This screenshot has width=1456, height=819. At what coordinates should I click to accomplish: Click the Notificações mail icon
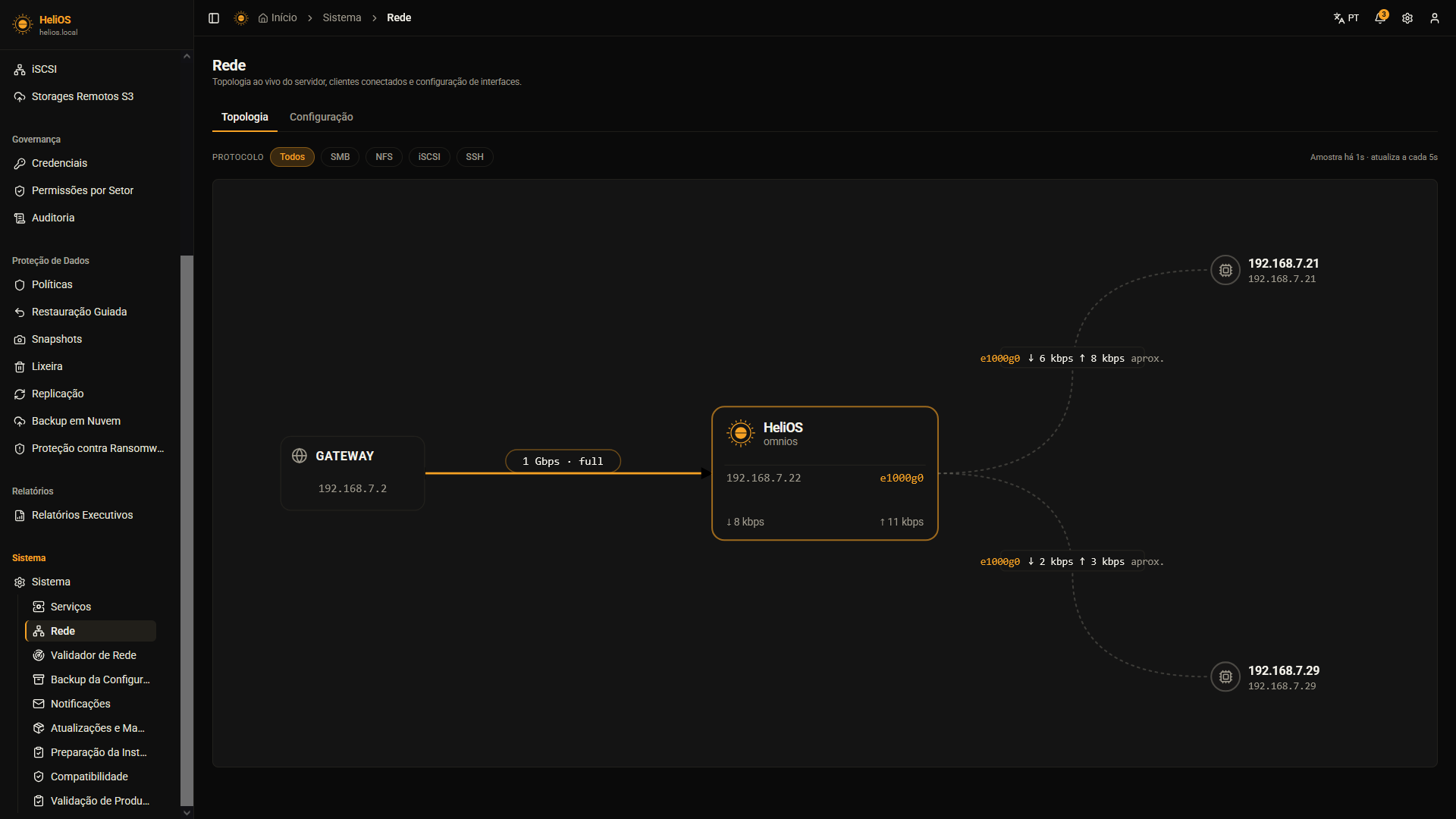[39, 704]
